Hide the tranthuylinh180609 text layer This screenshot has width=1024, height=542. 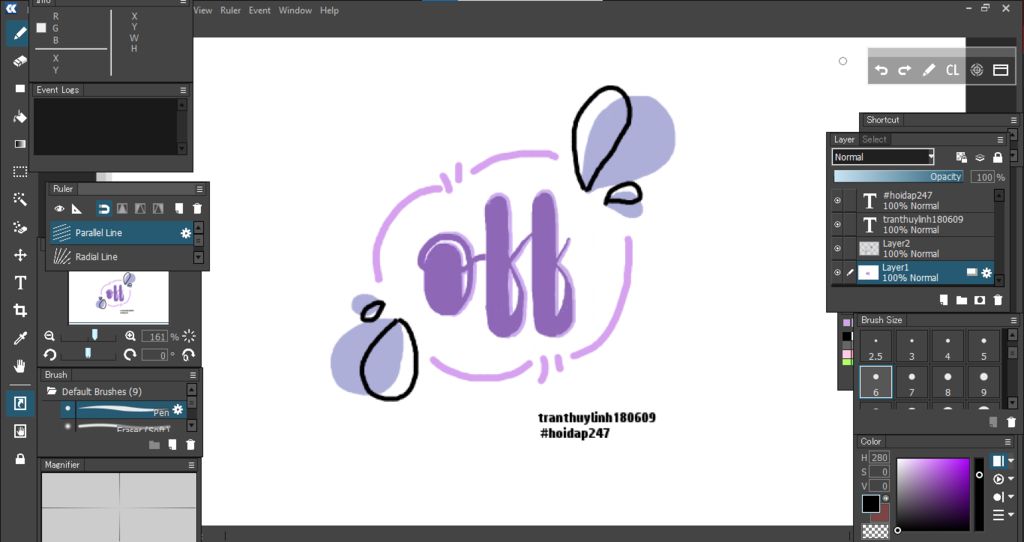coord(837,224)
